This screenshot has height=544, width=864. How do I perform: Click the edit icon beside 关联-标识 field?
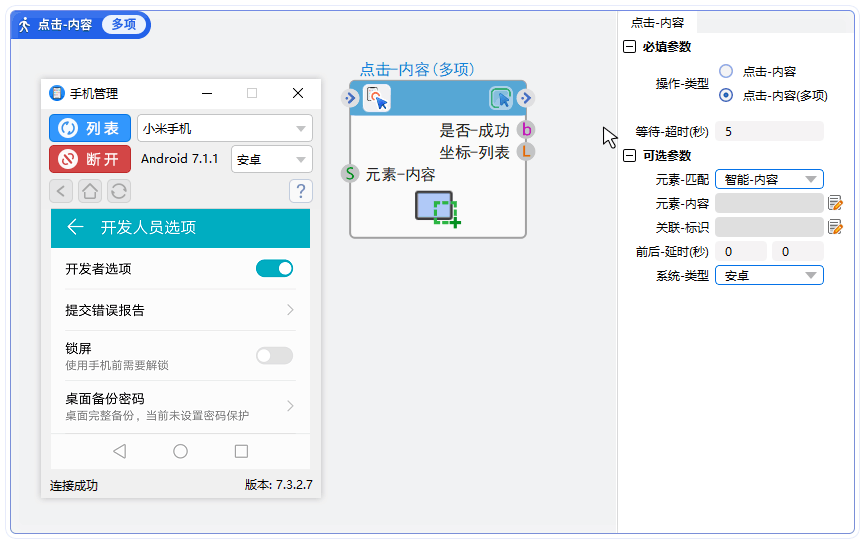[x=835, y=227]
